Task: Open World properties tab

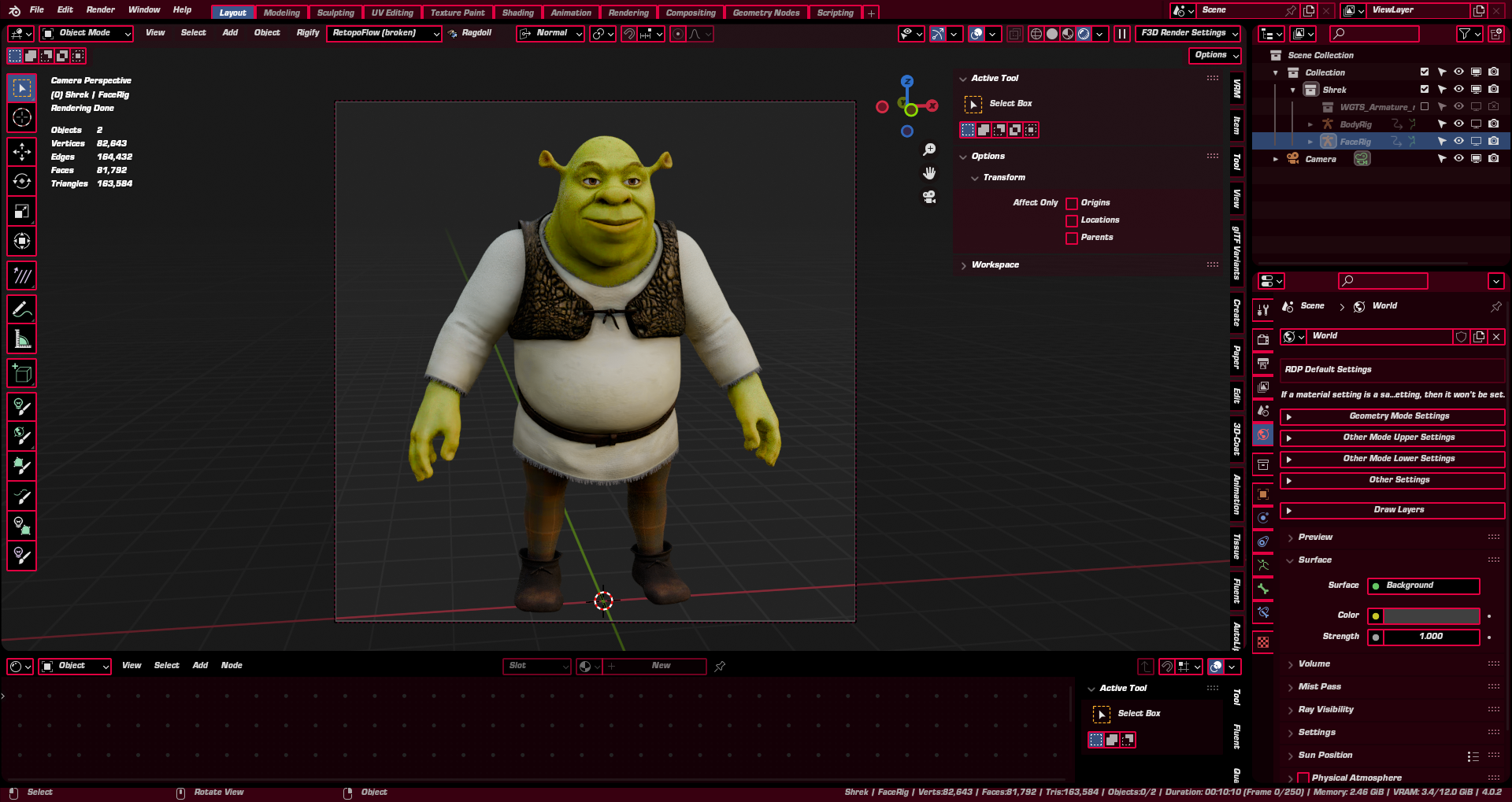Action: pyautogui.click(x=1263, y=434)
